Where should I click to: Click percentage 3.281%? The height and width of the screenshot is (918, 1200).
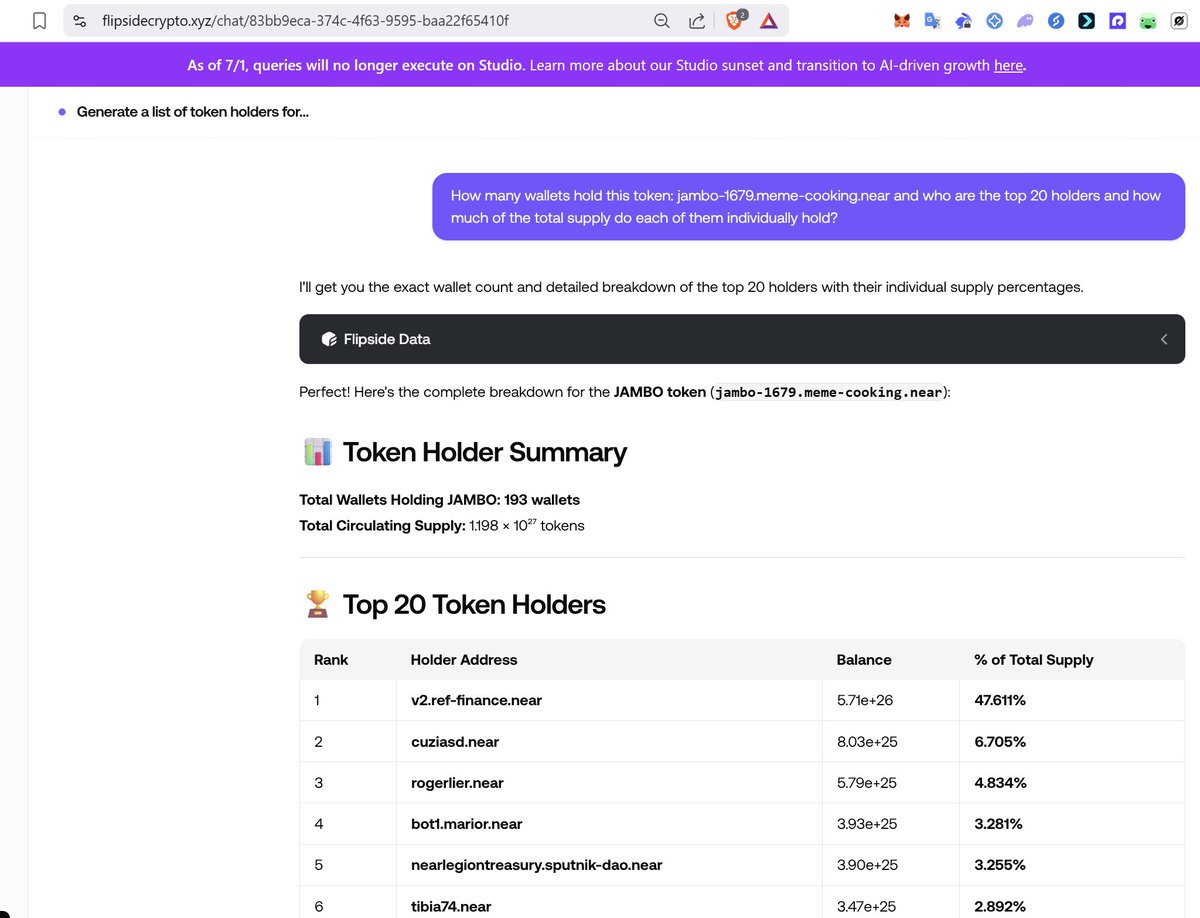[998, 824]
